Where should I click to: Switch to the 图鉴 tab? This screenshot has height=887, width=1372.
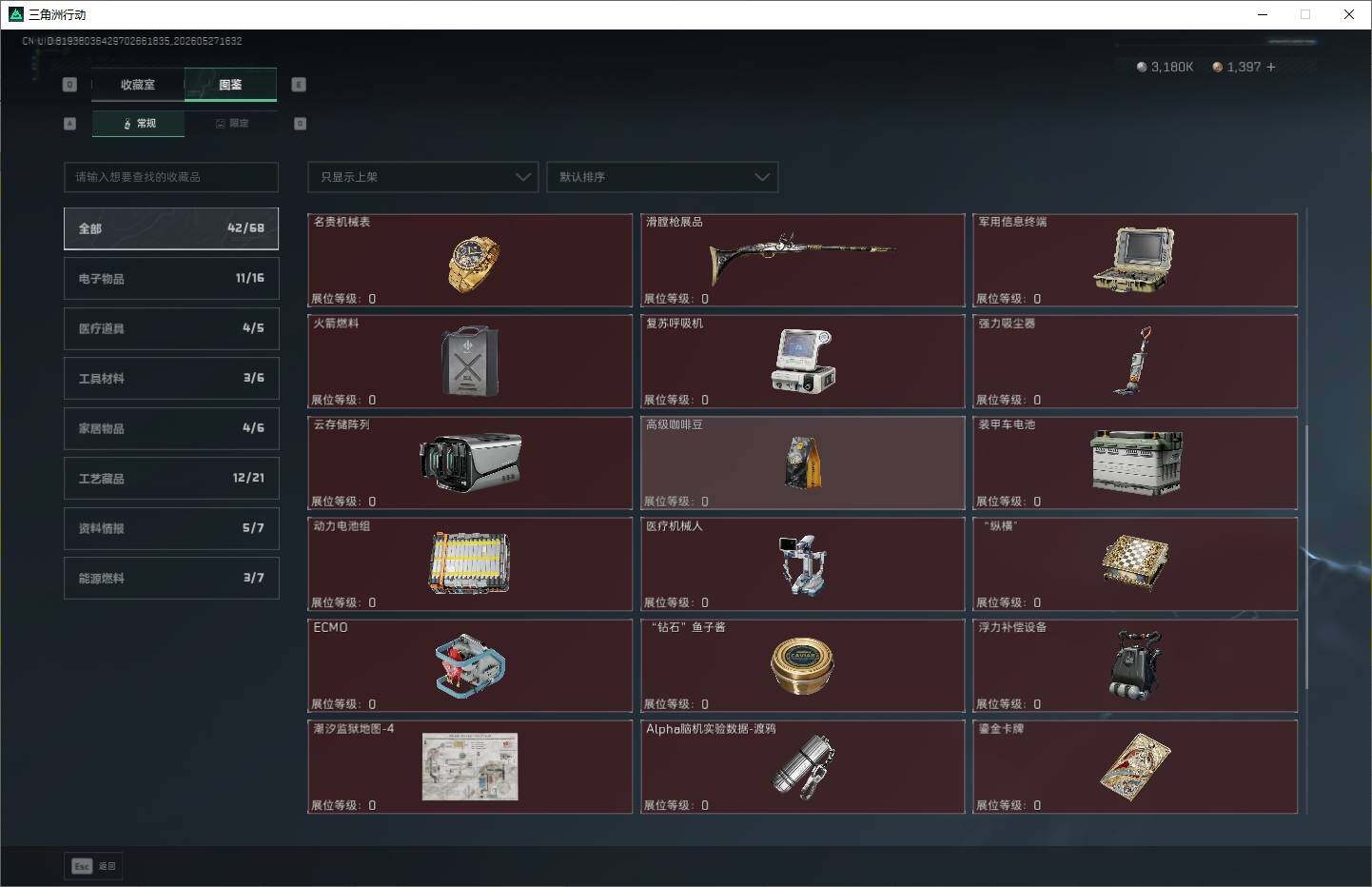click(230, 85)
